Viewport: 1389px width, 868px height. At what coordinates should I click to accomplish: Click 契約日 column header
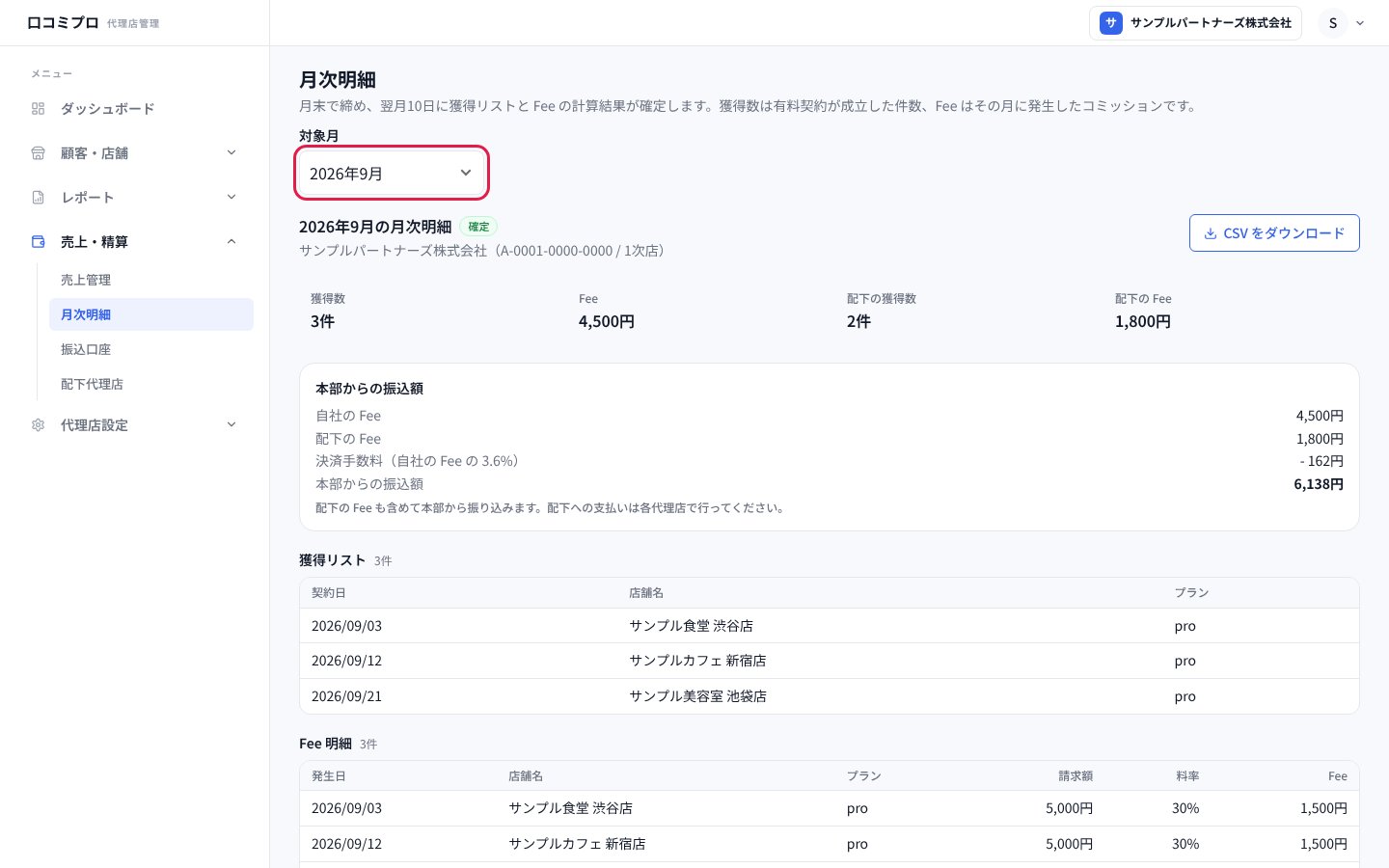(328, 593)
